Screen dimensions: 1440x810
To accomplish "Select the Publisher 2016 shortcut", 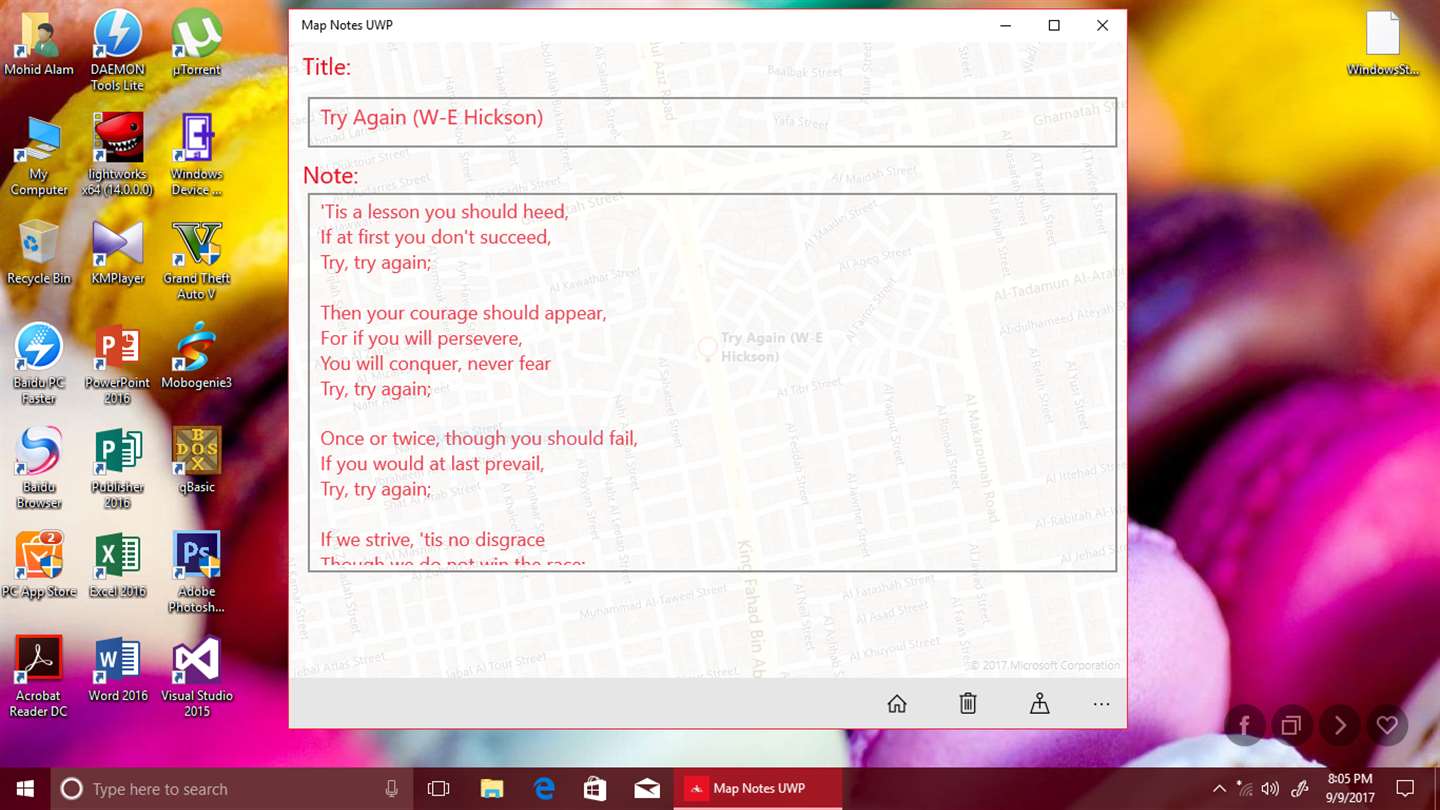I will (x=118, y=469).
